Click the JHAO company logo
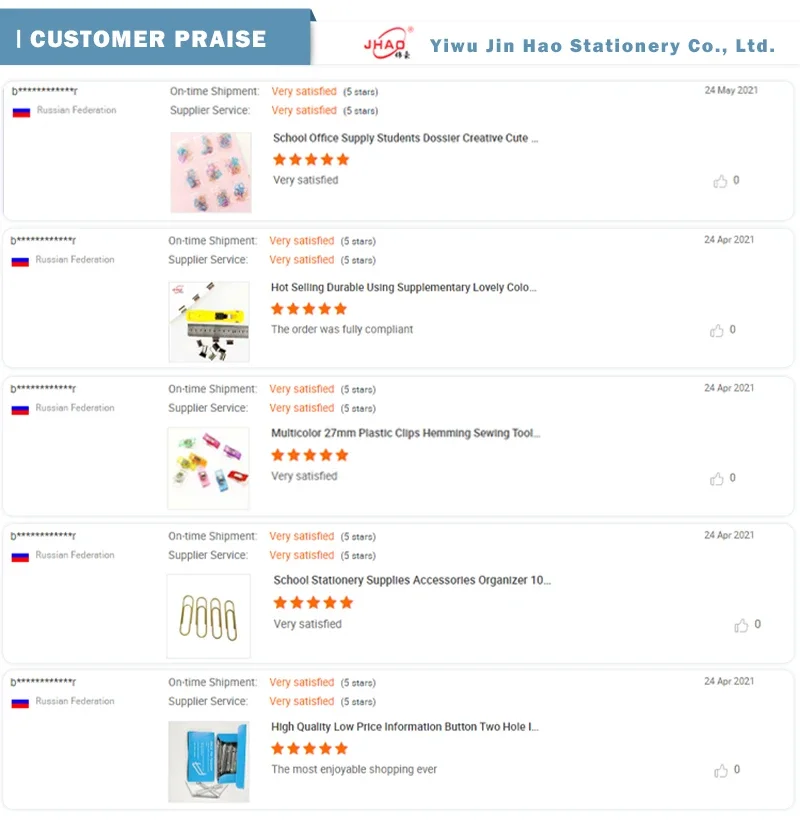The image size is (800, 823). pos(385,45)
